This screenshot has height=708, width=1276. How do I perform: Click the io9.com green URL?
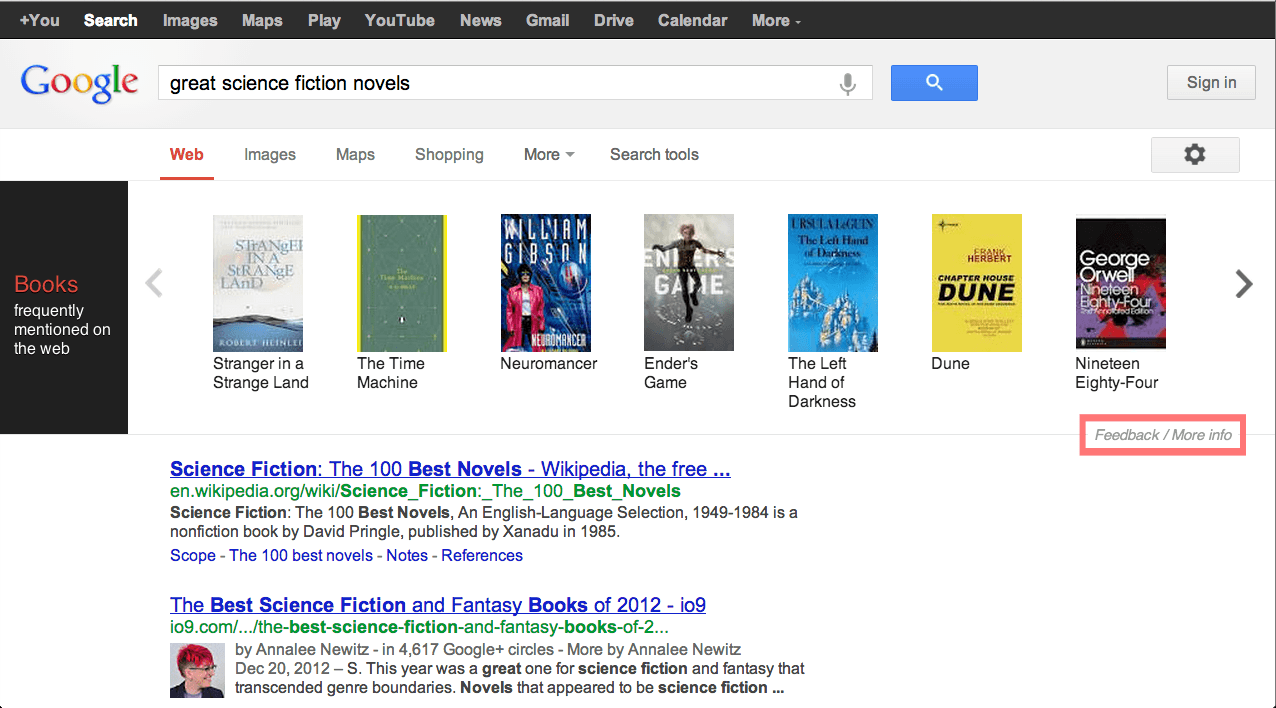420,628
